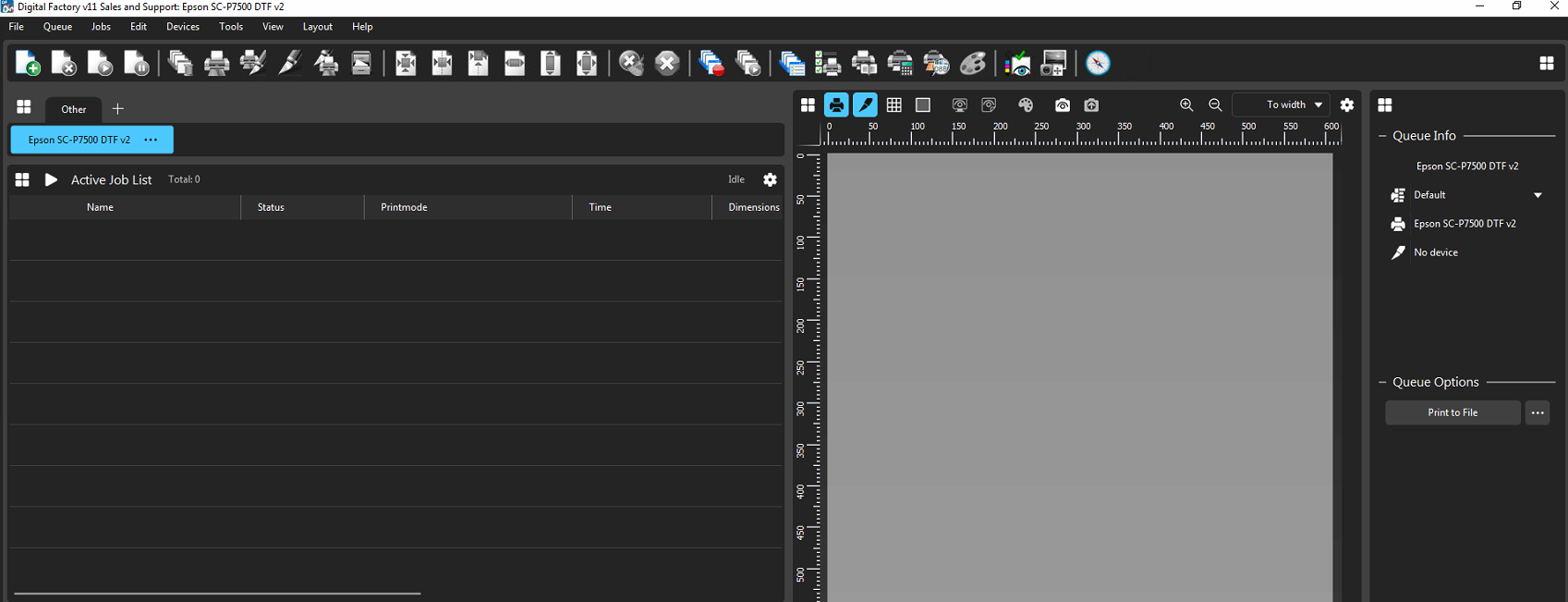
Task: Toggle the square page border view
Action: coord(922,105)
